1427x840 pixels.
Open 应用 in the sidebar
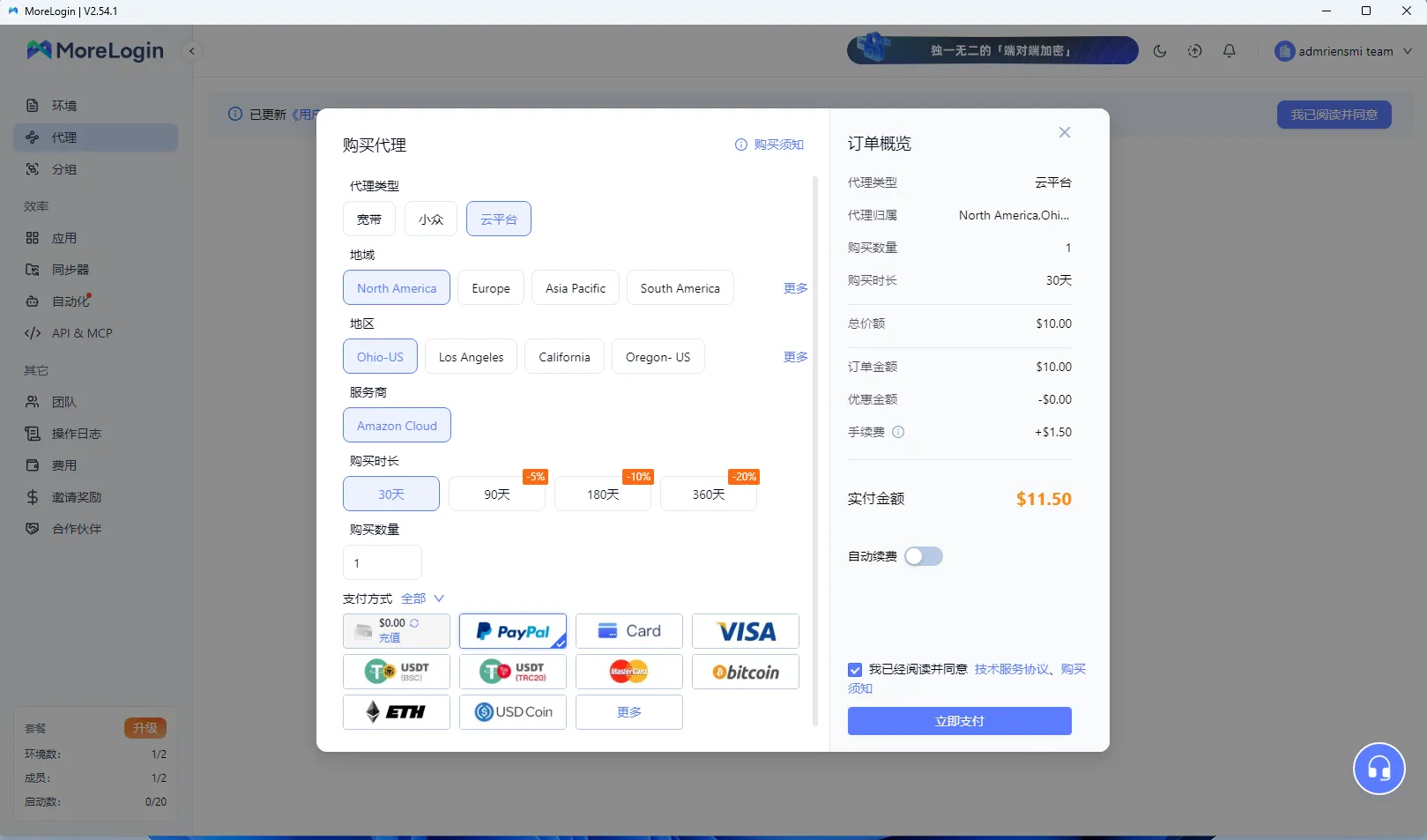click(95, 238)
